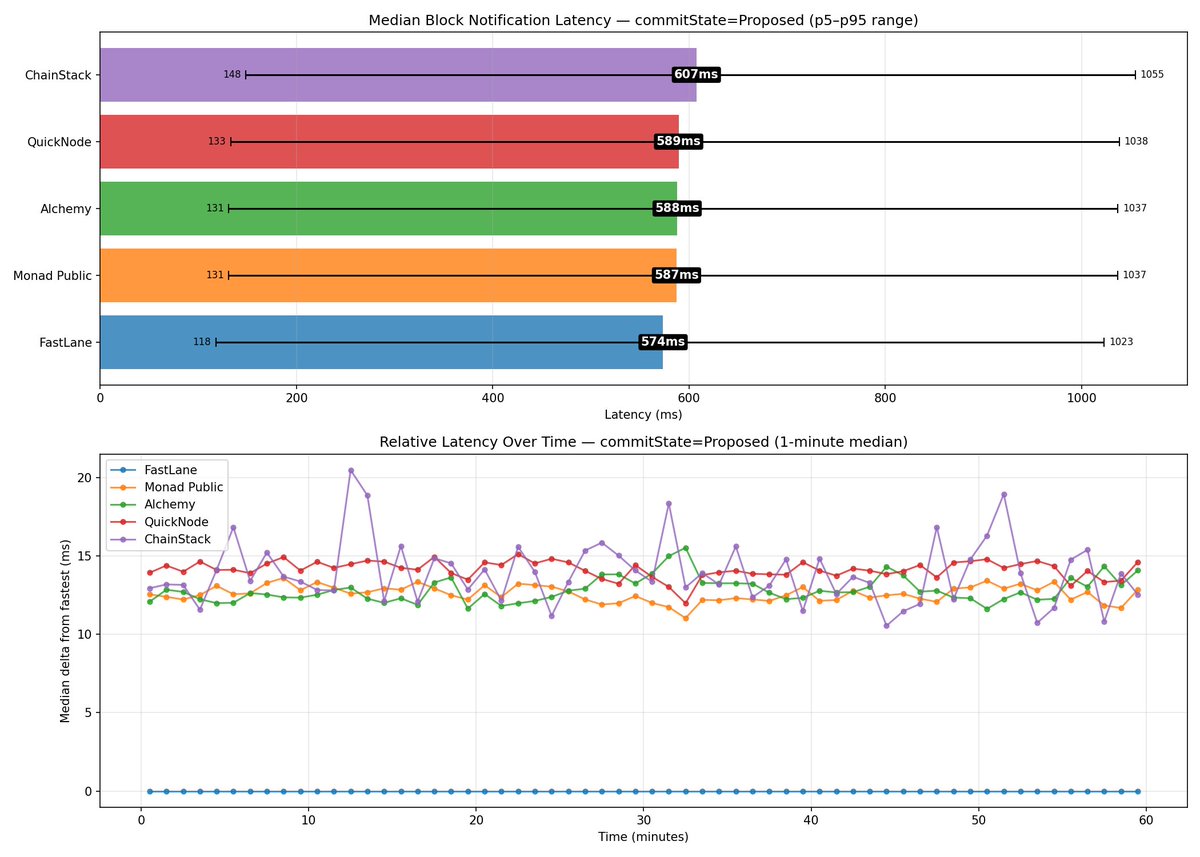Click the 600 tick on latency axis
The height and width of the screenshot is (857, 1200).
pos(689,397)
